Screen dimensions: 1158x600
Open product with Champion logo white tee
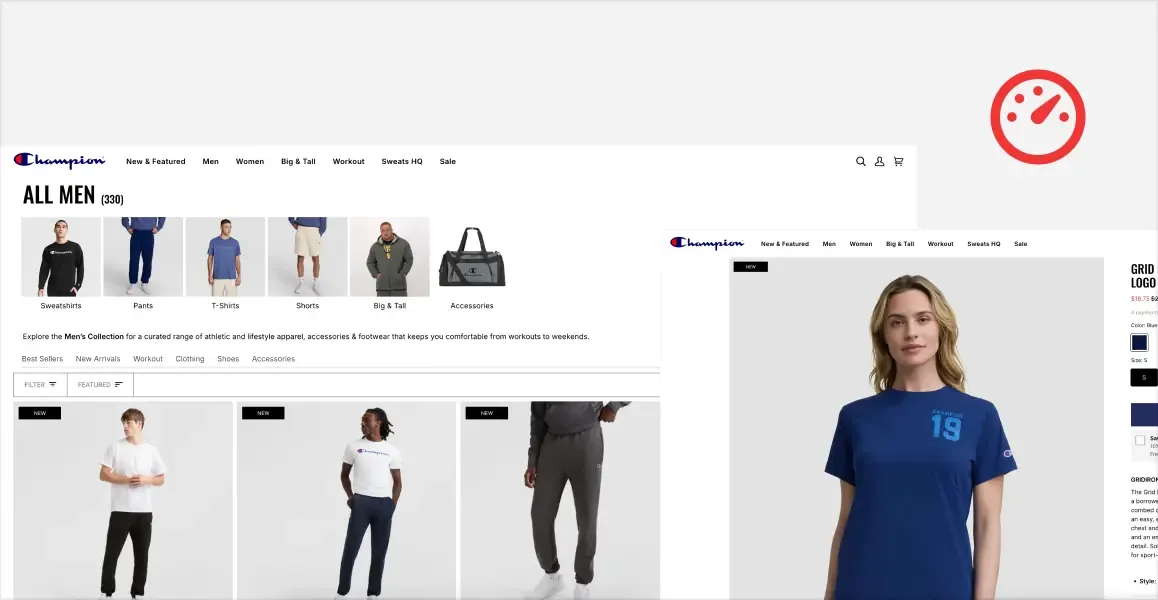[346, 500]
